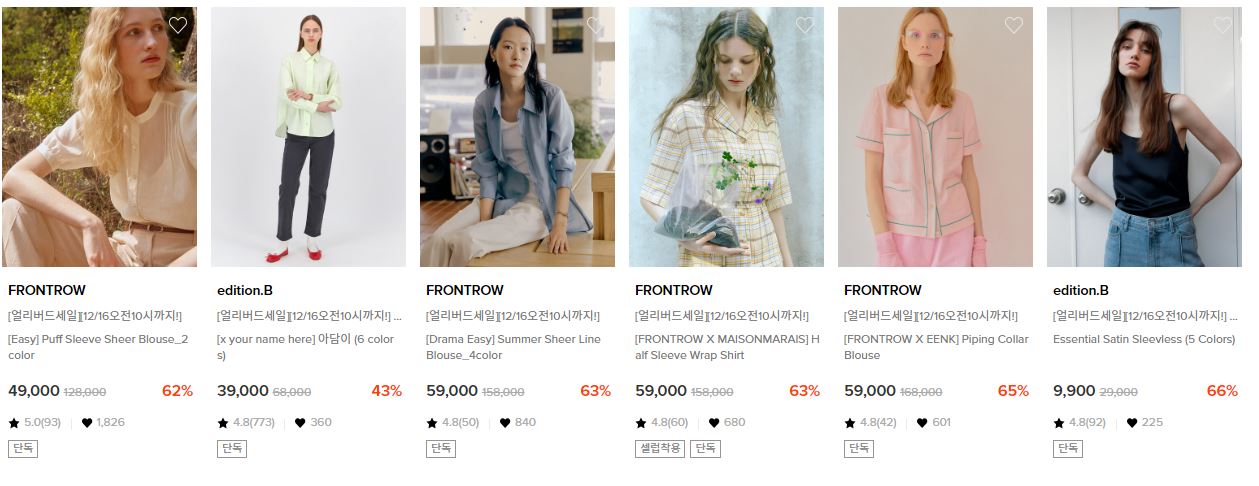Screen dimensions: 1259x486
Task: Click FRONTROW brand name above Summer Sheer Blouse
Action: [465, 291]
